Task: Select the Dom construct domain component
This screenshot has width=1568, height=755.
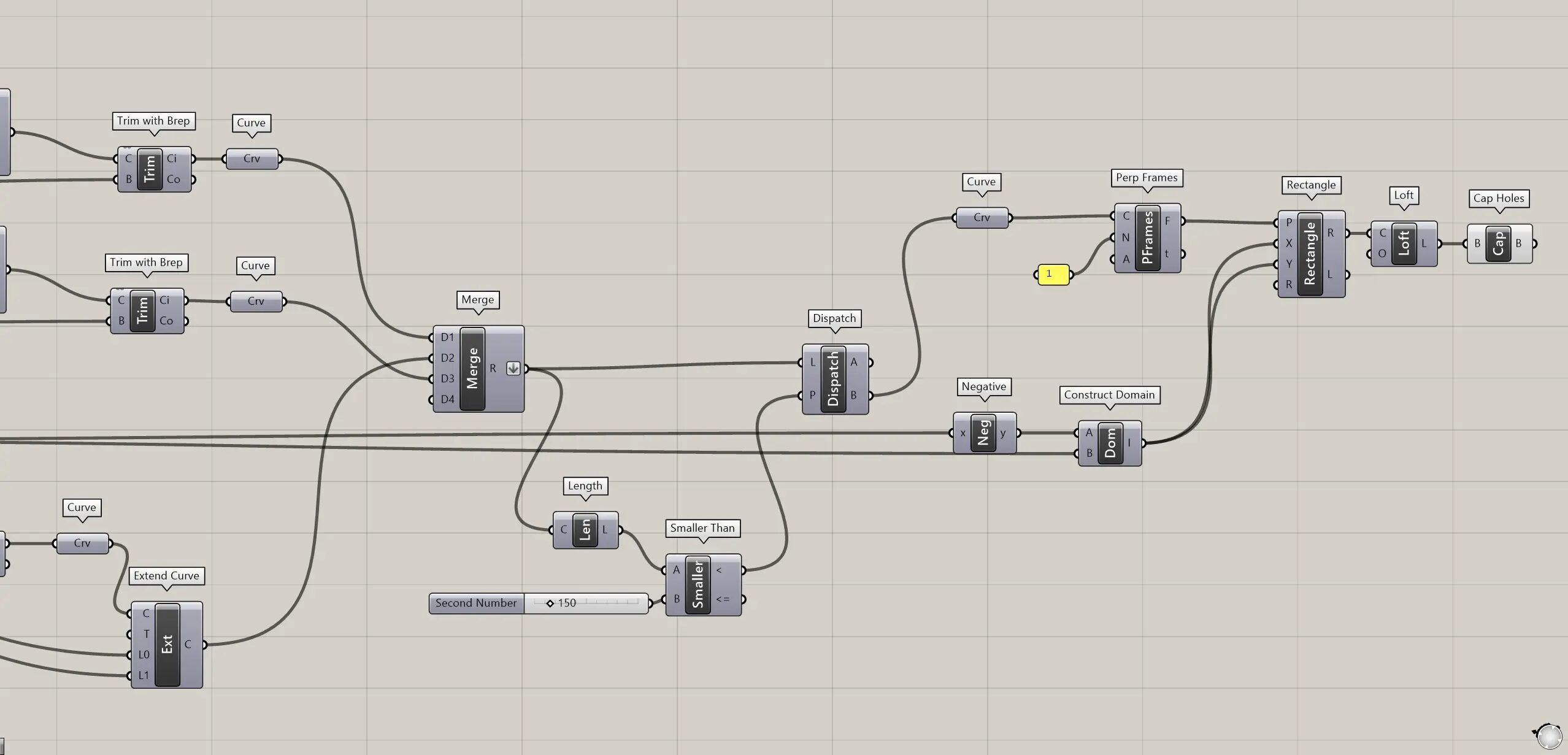Action: pyautogui.click(x=1110, y=443)
